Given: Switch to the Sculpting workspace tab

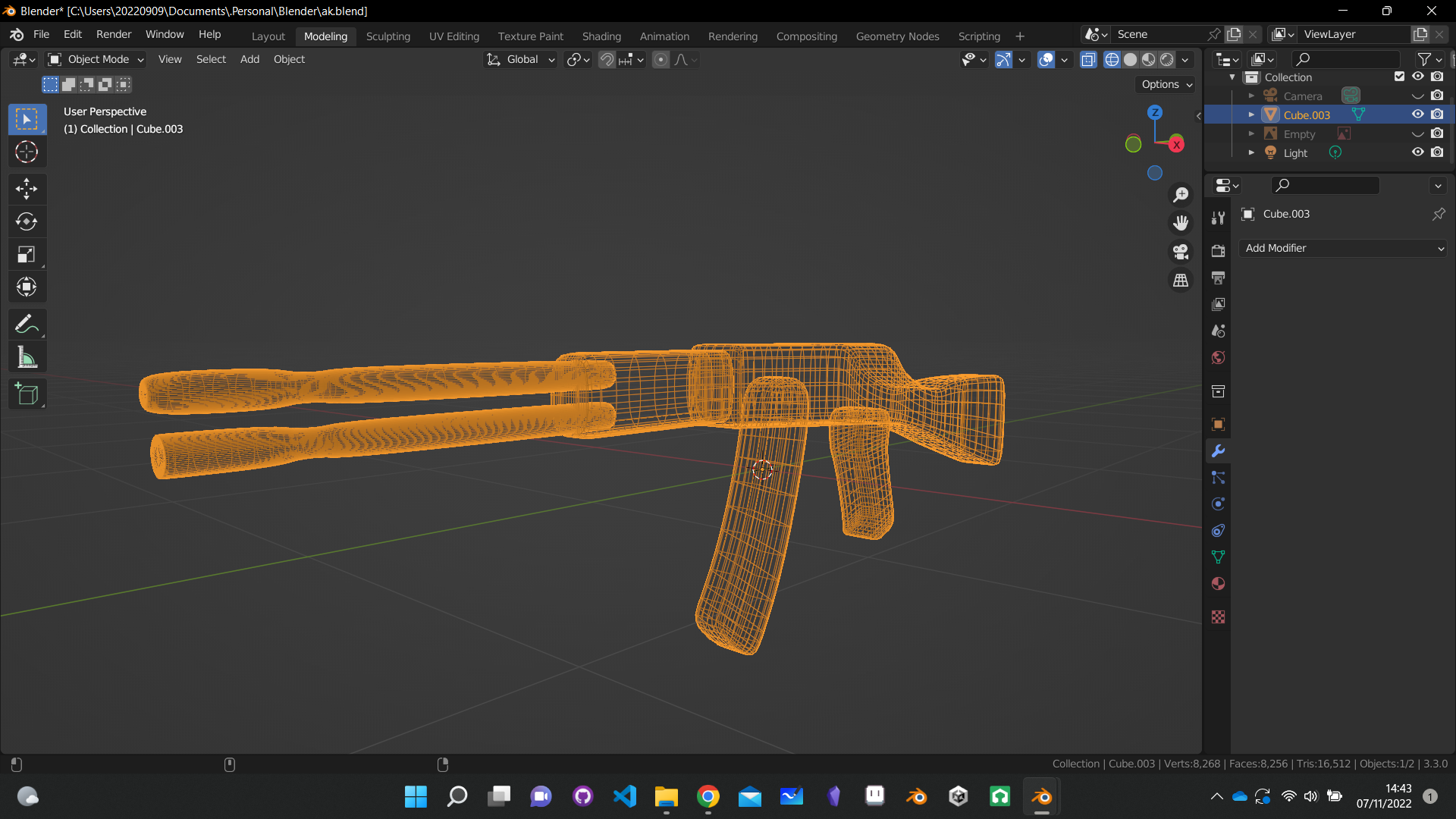Looking at the screenshot, I should tap(388, 36).
